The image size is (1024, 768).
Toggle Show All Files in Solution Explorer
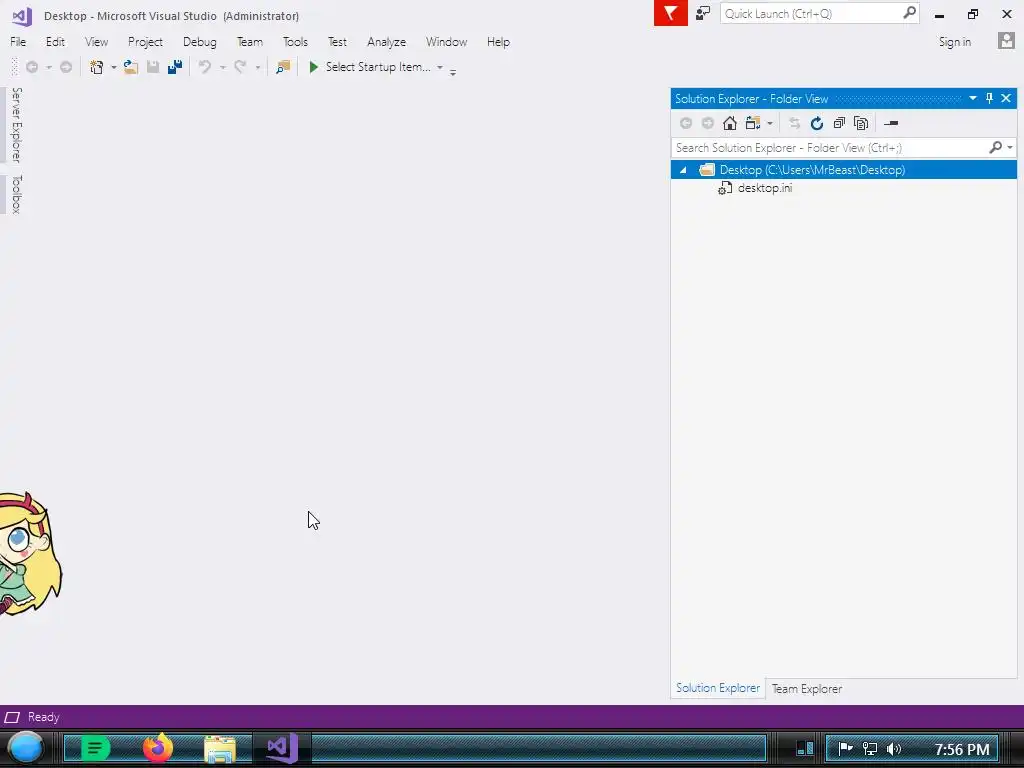pos(861,123)
